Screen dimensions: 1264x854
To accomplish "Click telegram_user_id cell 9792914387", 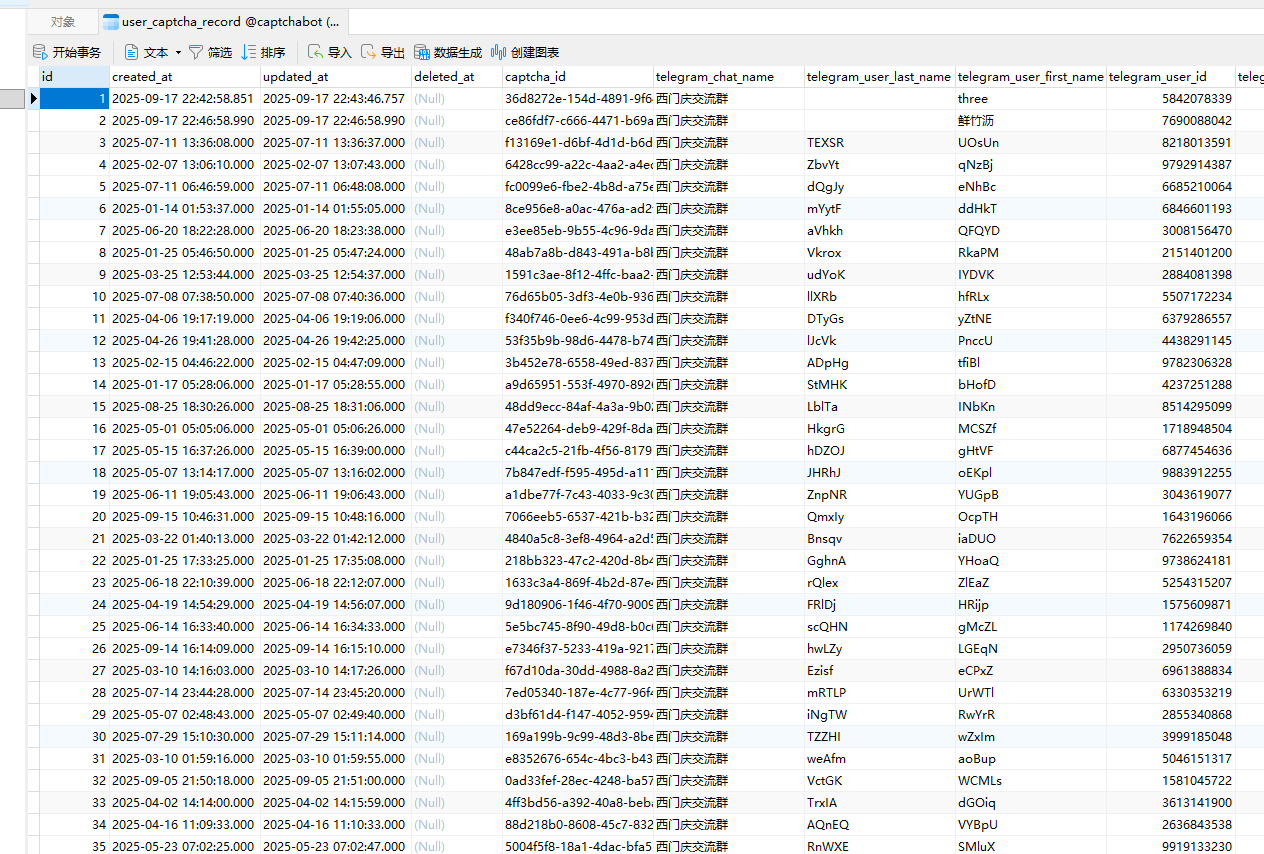I will [1171, 164].
